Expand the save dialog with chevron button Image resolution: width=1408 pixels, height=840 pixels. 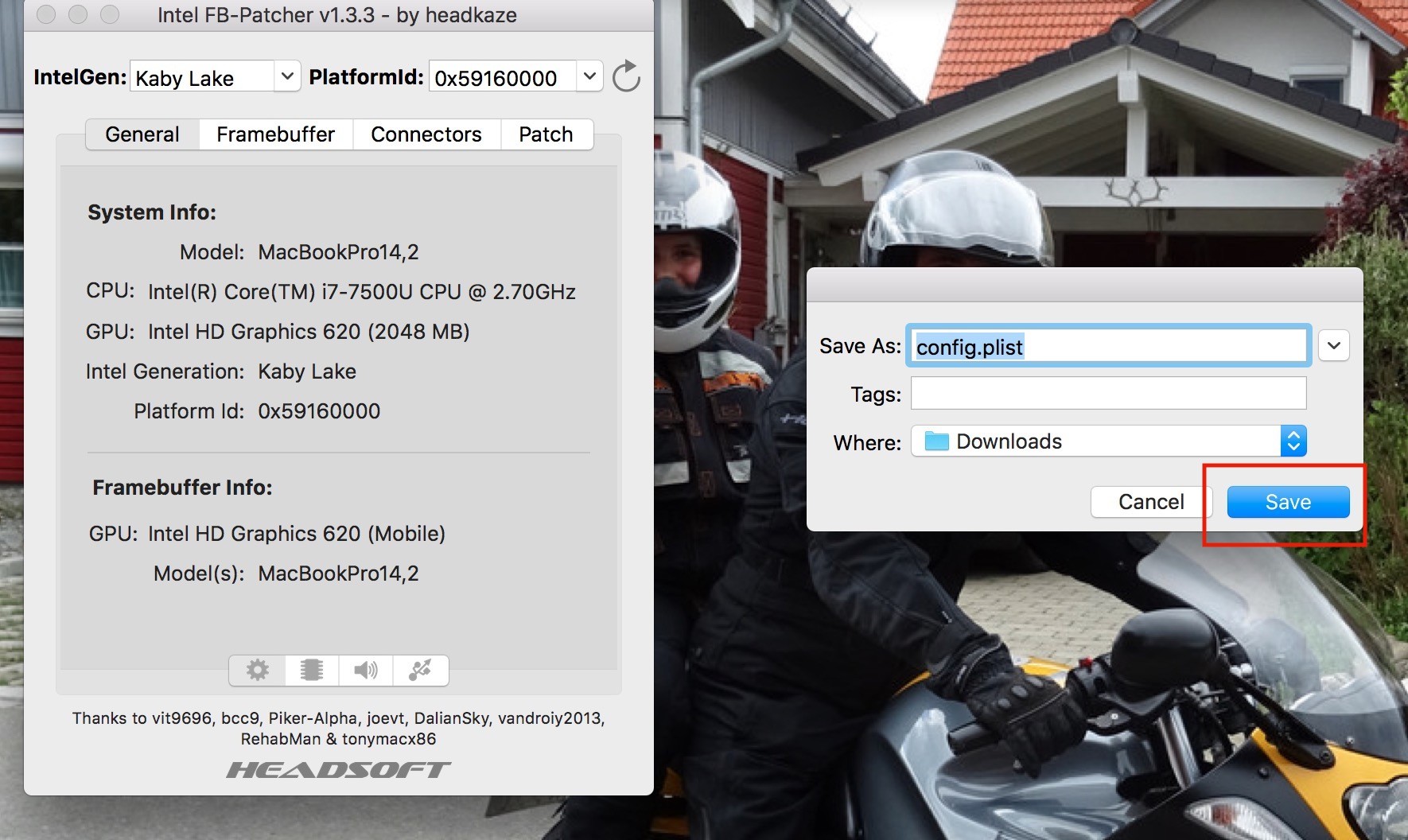click(x=1333, y=346)
